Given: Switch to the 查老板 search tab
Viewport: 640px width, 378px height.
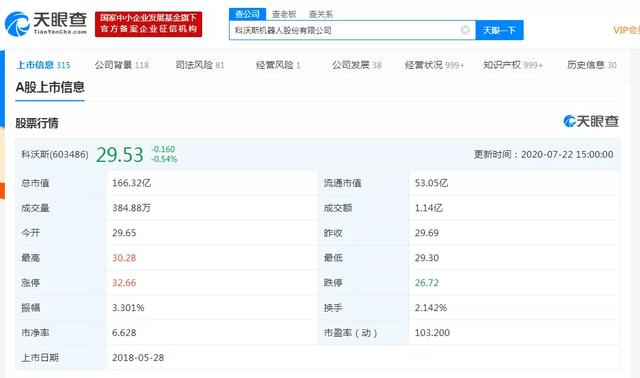Looking at the screenshot, I should (284, 14).
